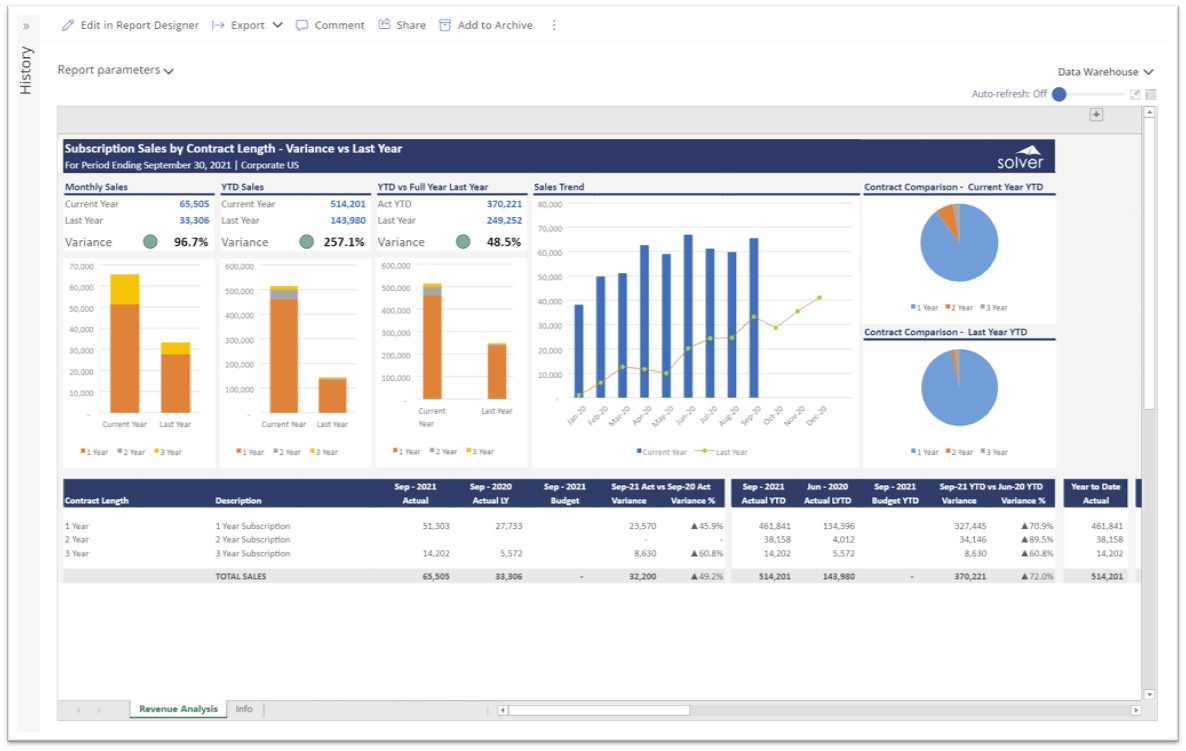Viewport: 1186px width, 751px height.
Task: Click the Comment speech bubble icon
Action: [302, 25]
